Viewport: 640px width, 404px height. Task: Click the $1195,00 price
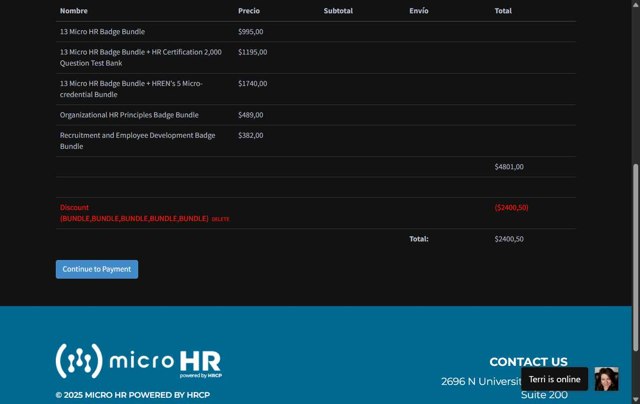(253, 52)
